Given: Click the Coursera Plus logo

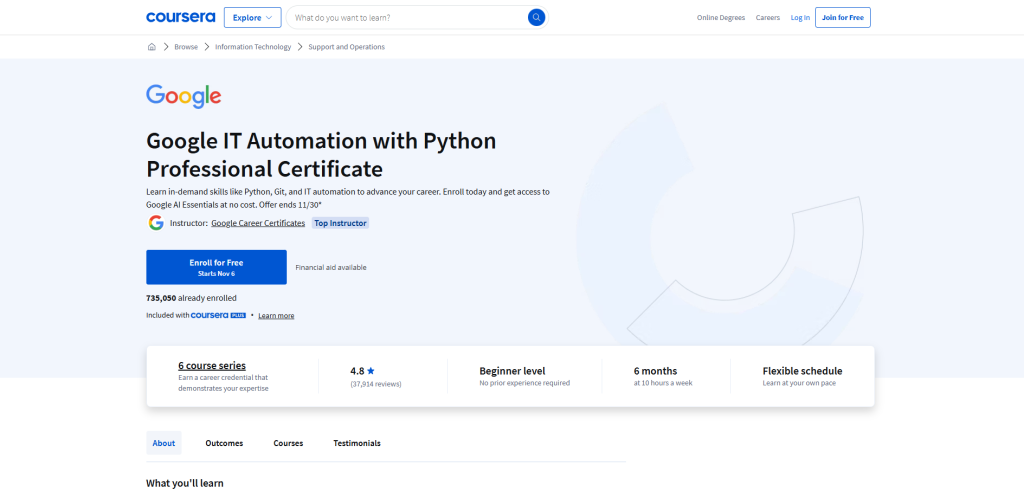Looking at the screenshot, I should (218, 315).
